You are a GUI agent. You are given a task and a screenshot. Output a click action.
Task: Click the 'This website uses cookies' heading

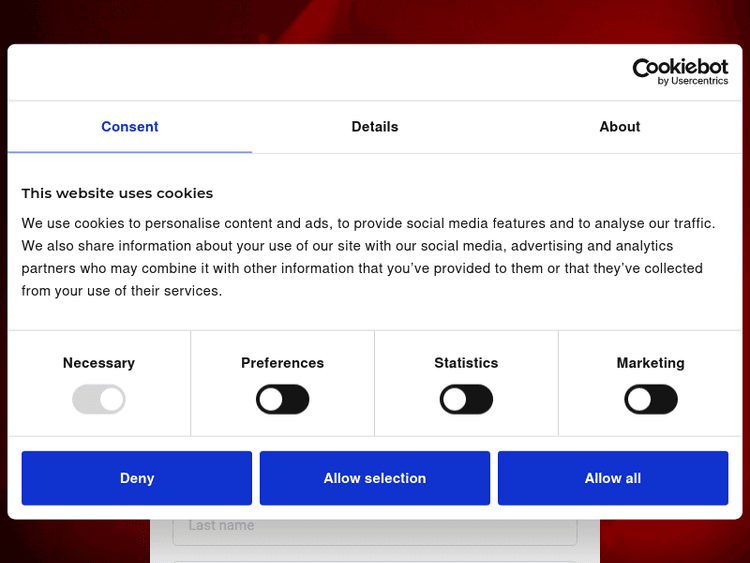117,193
